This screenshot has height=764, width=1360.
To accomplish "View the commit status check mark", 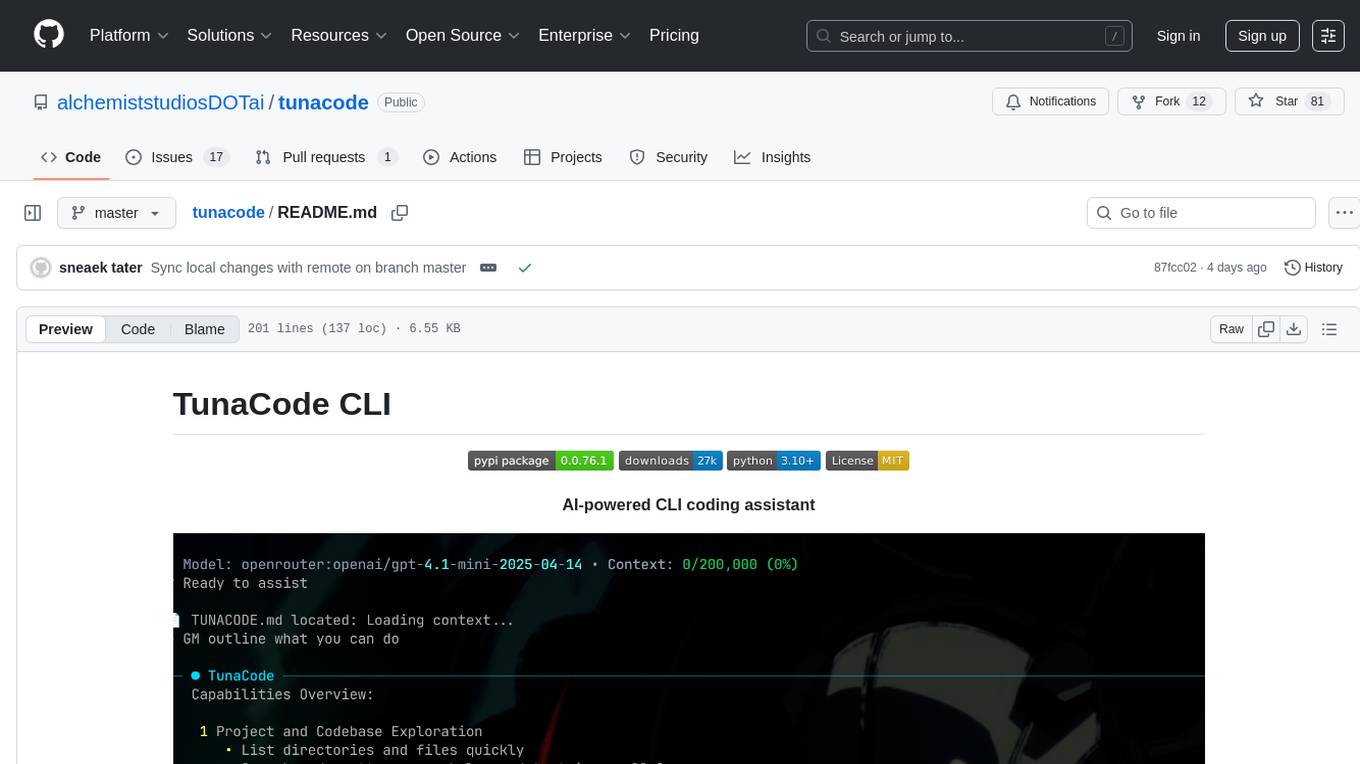I will [524, 268].
